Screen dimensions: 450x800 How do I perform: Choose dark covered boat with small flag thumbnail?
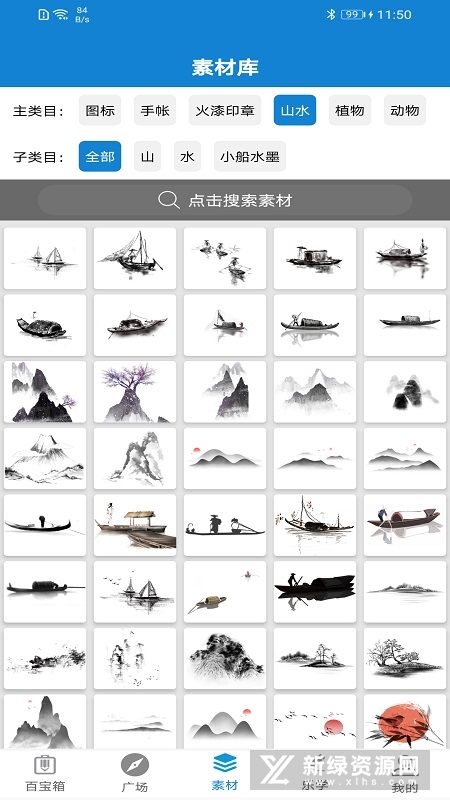45,325
